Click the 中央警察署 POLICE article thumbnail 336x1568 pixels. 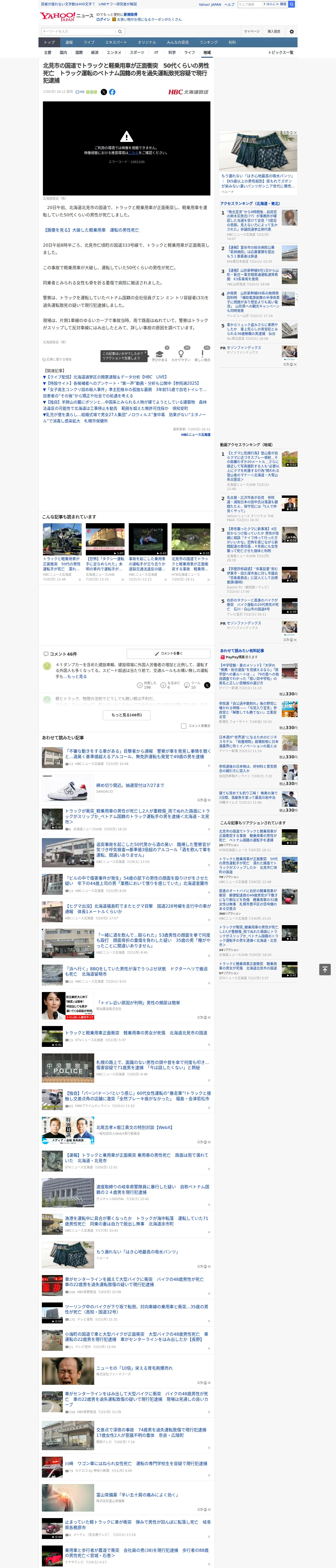[68, 1069]
